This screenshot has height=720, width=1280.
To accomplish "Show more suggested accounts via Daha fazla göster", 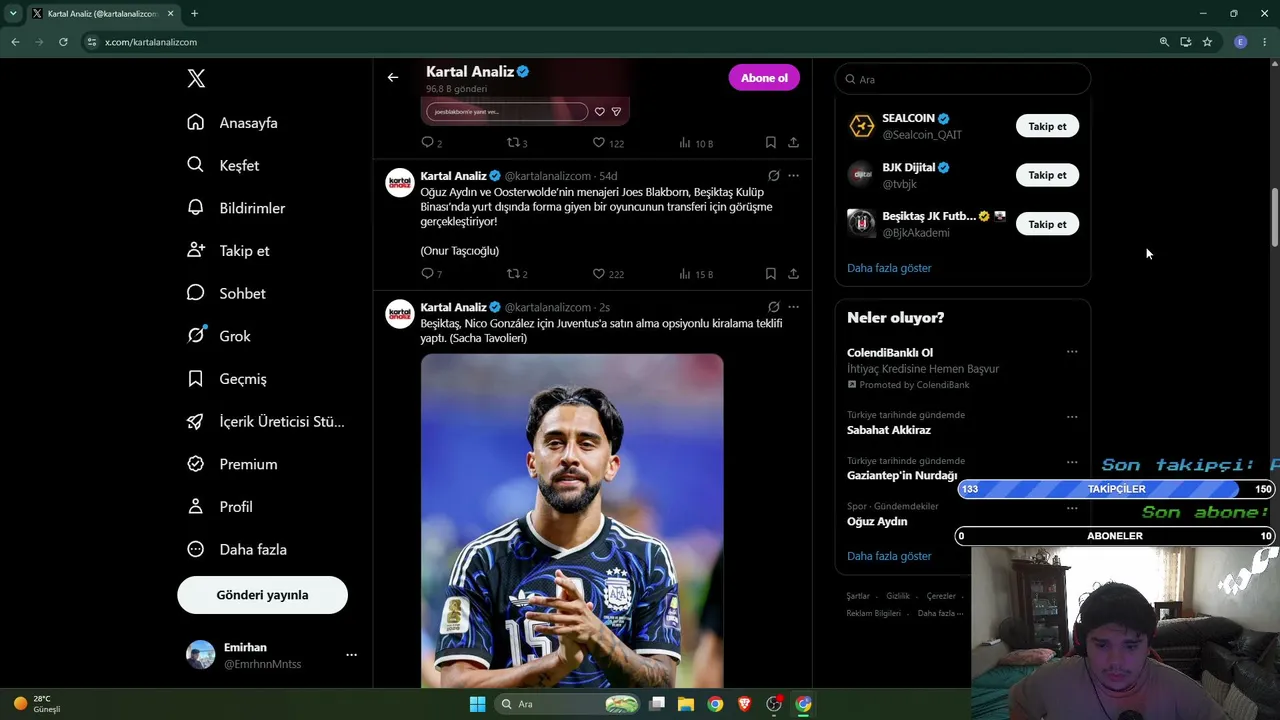I will [x=889, y=268].
